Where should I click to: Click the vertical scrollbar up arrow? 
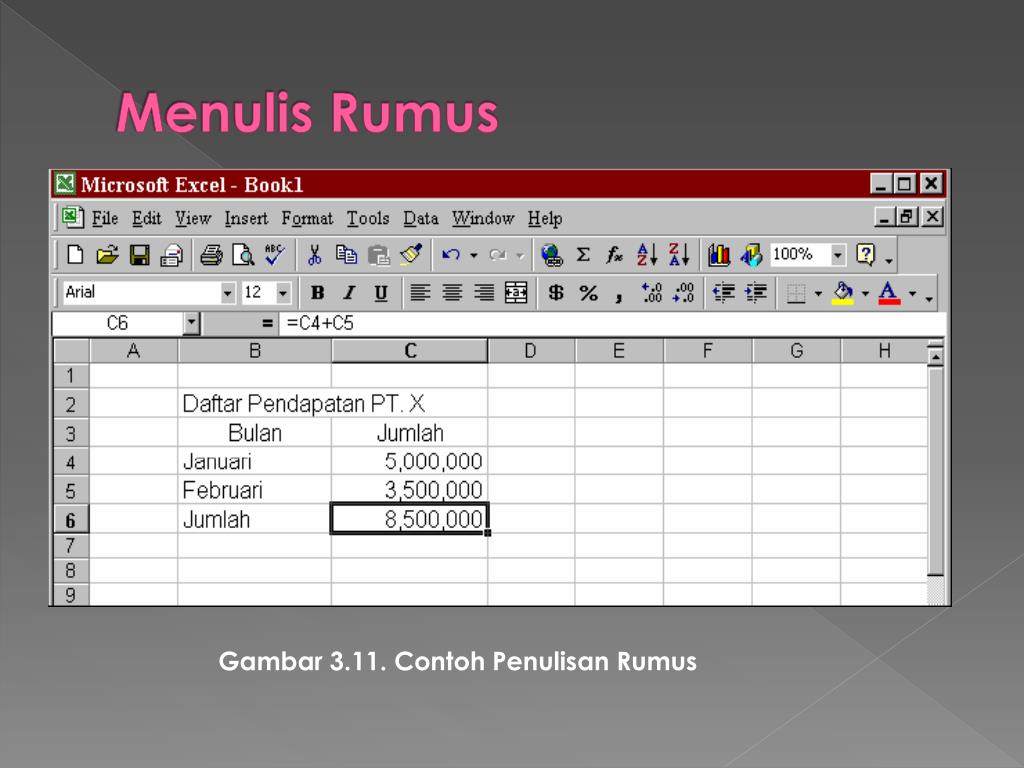pos(936,357)
